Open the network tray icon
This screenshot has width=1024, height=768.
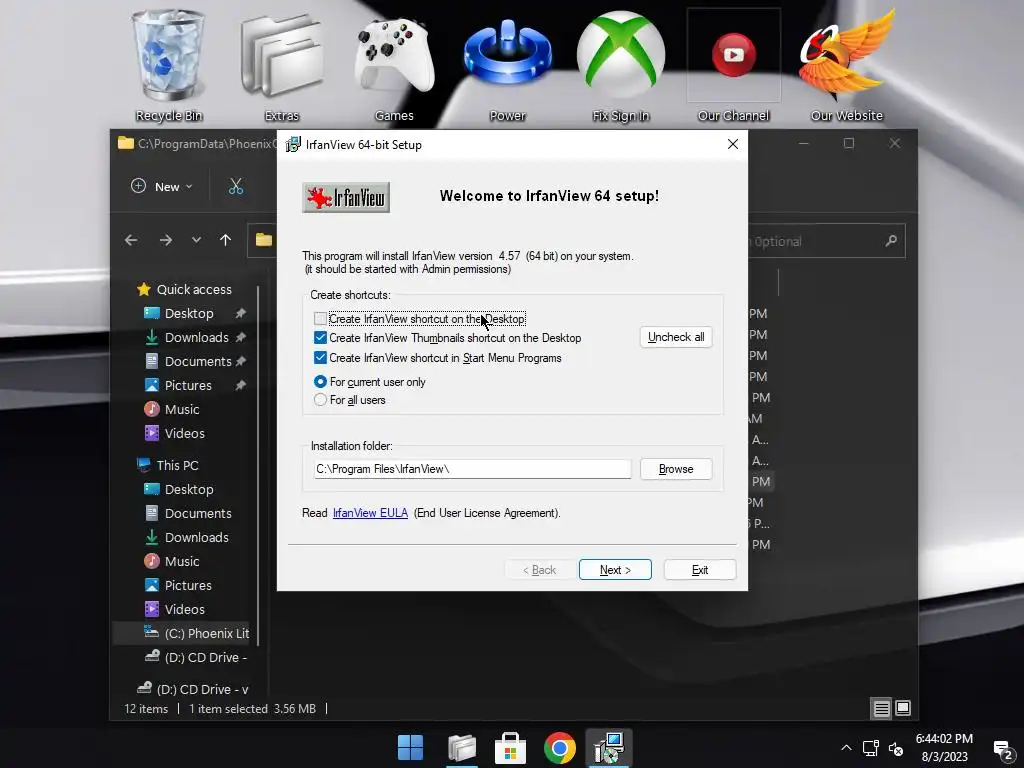pyautogui.click(x=871, y=748)
